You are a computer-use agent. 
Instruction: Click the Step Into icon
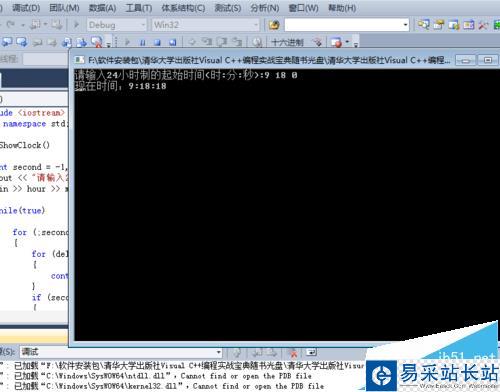207,42
